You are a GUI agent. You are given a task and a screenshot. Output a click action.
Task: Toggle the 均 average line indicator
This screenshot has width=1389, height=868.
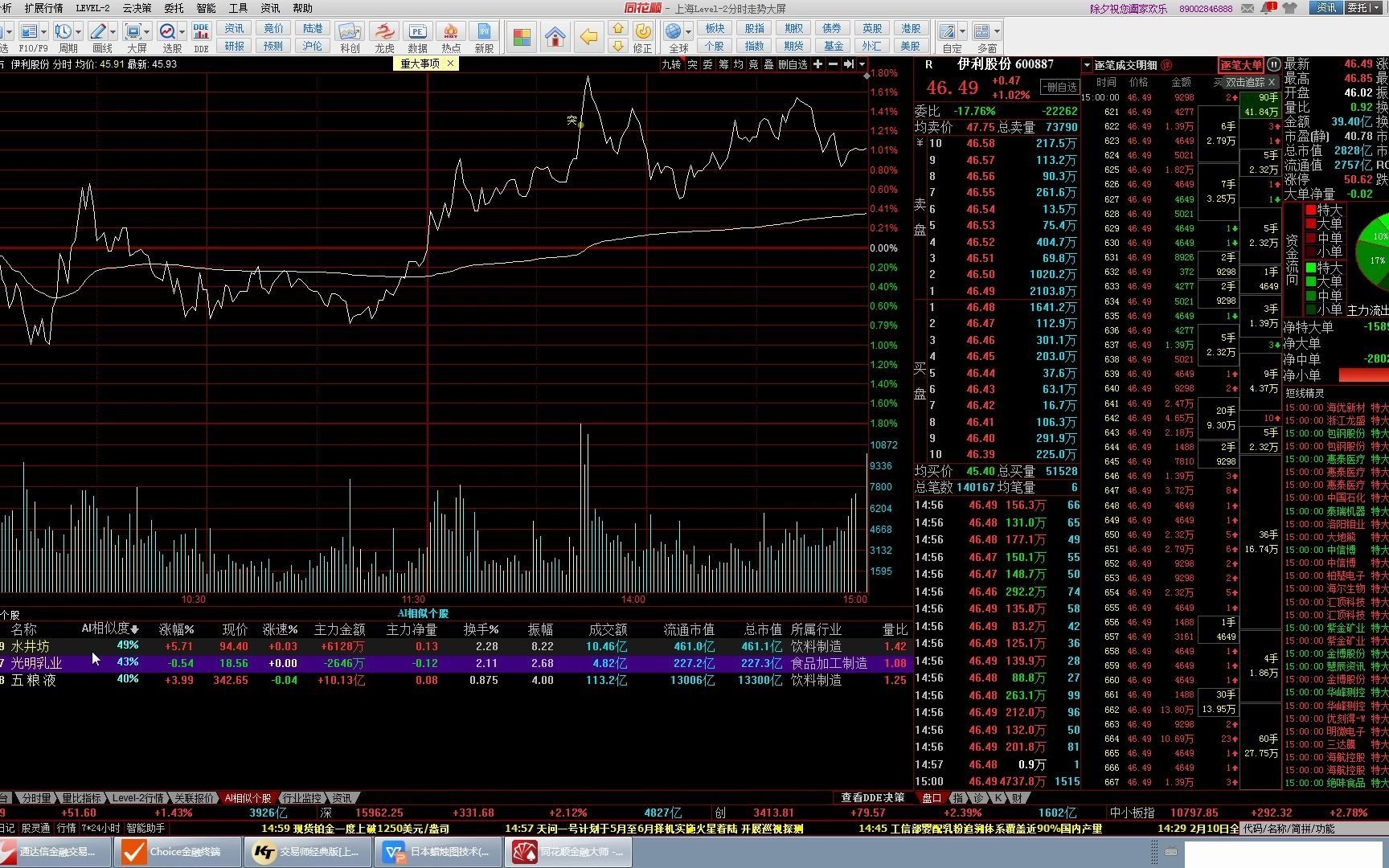(x=738, y=64)
